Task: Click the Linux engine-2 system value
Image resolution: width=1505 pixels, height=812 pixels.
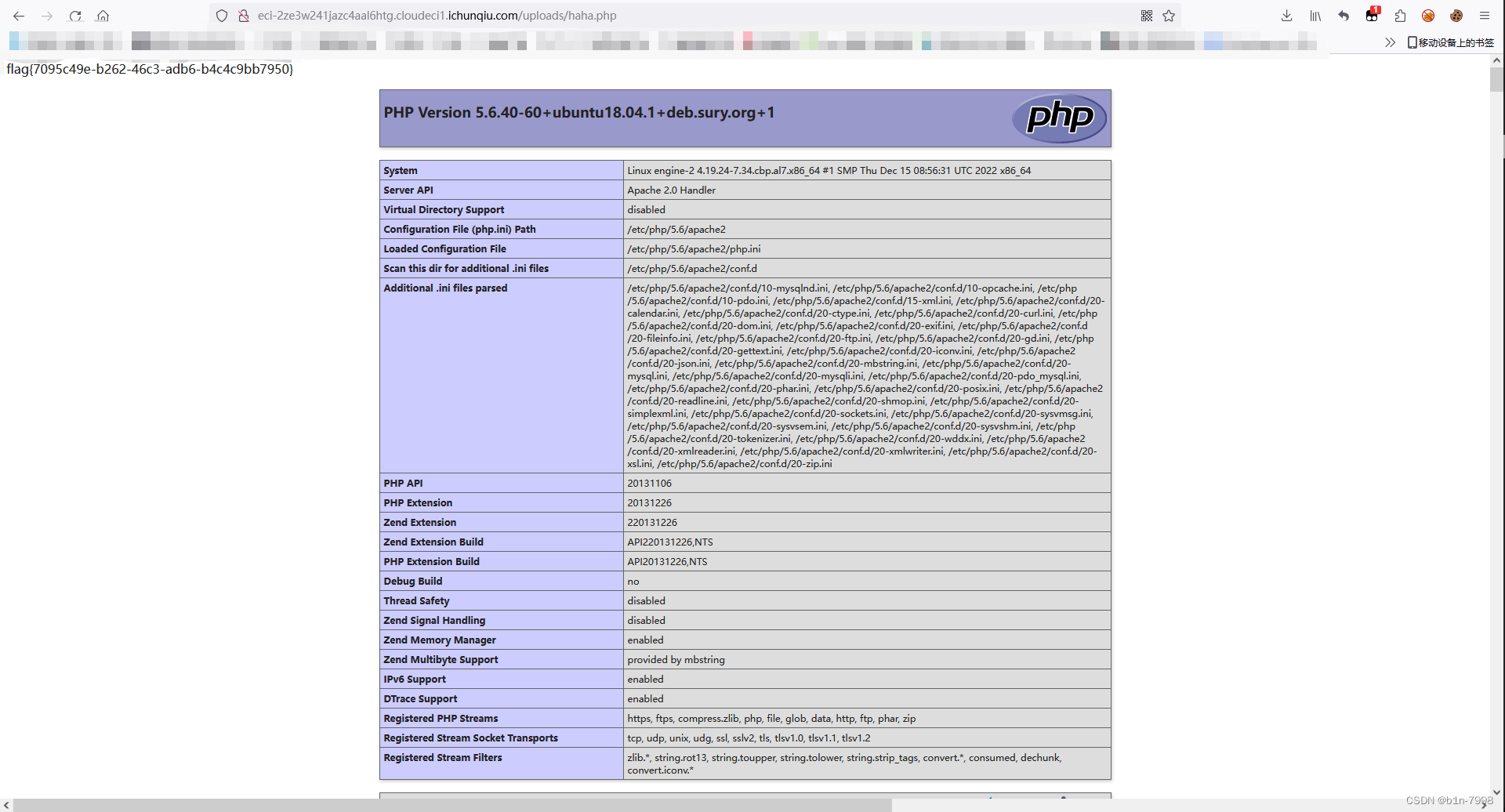Action: [829, 171]
